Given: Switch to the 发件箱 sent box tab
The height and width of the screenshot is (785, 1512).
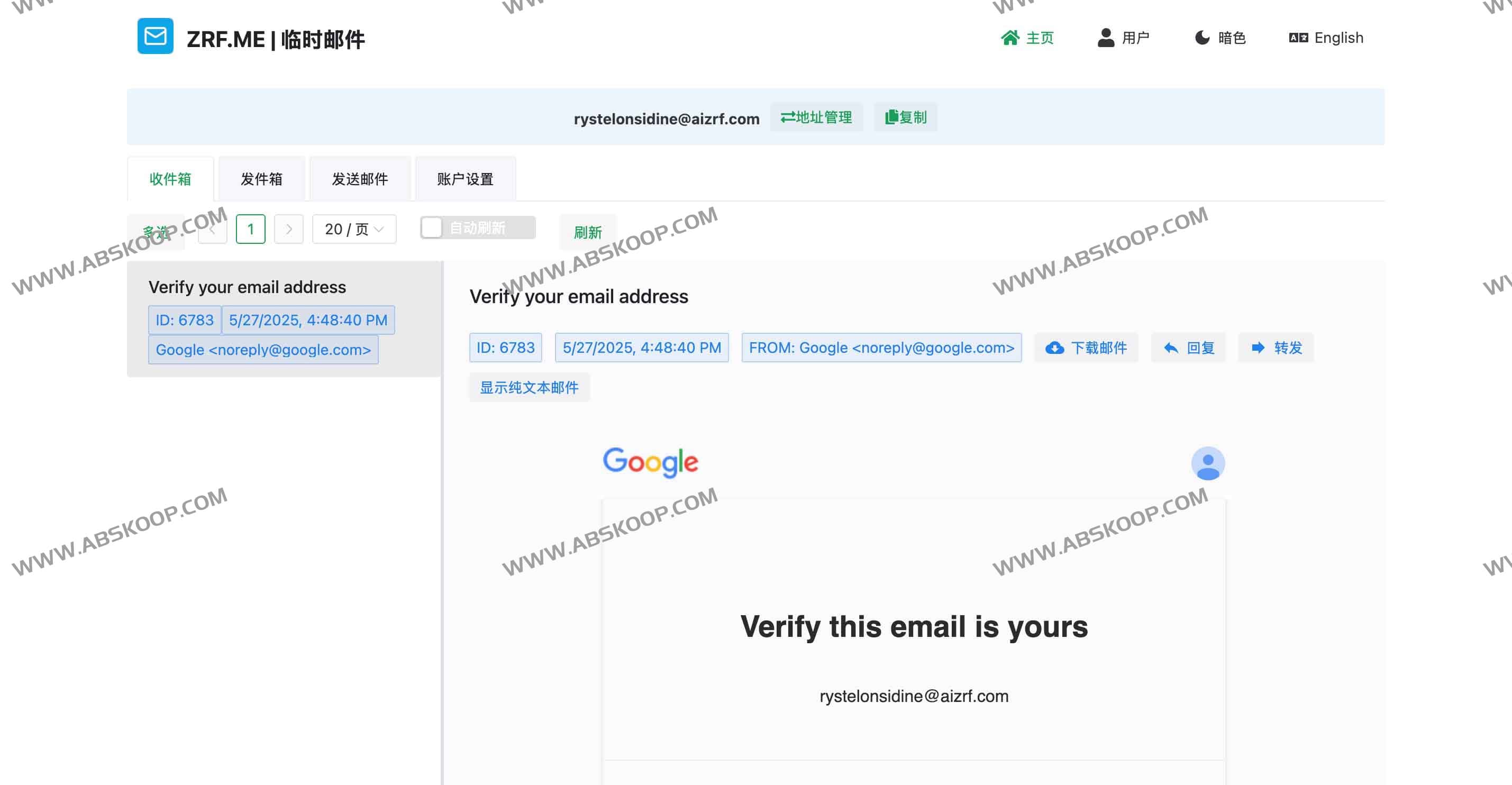Looking at the screenshot, I should pos(261,179).
